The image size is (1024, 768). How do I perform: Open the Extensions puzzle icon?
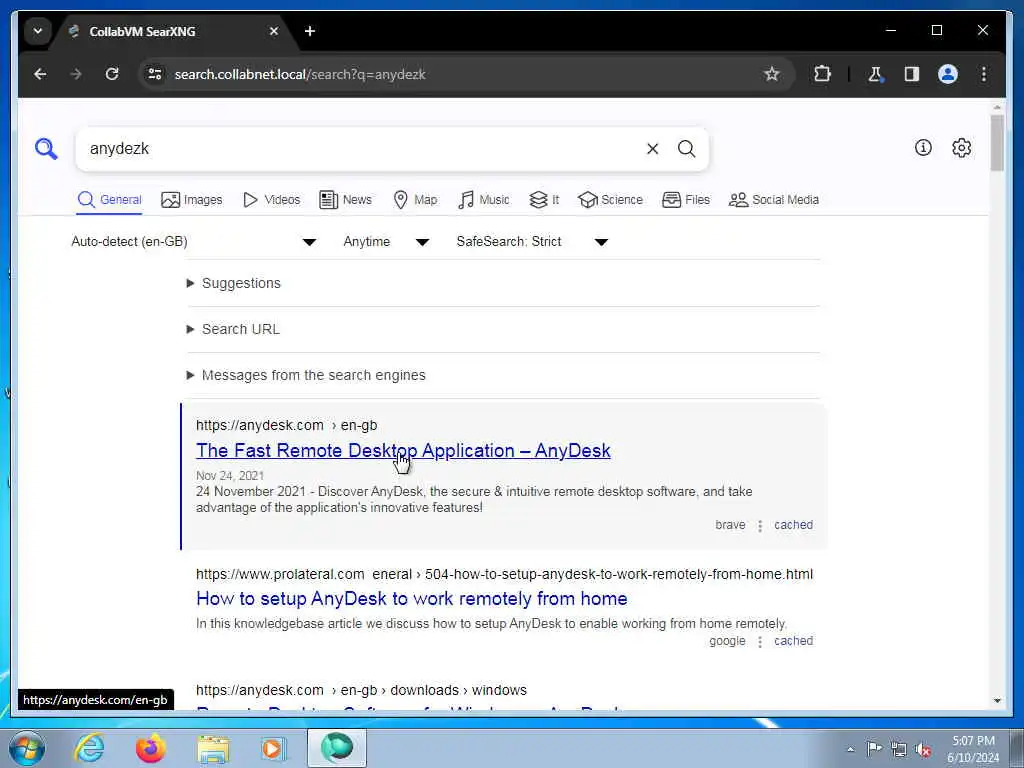click(x=822, y=74)
